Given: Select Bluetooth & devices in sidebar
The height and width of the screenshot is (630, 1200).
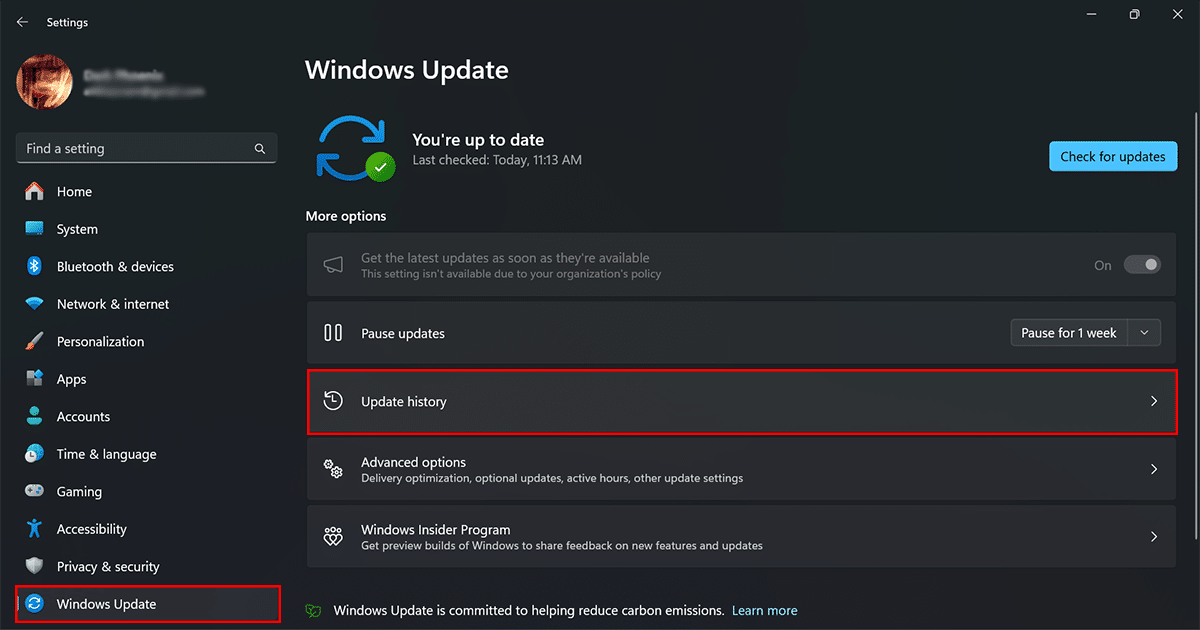Looking at the screenshot, I should point(115,267).
